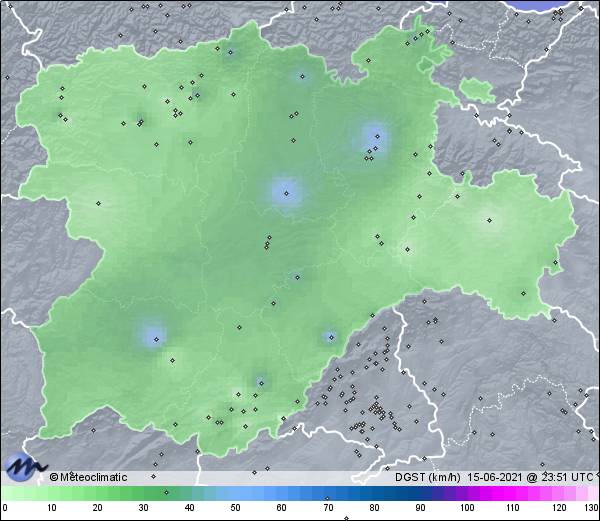Click the date 15-06-2021

pyautogui.click(x=495, y=477)
